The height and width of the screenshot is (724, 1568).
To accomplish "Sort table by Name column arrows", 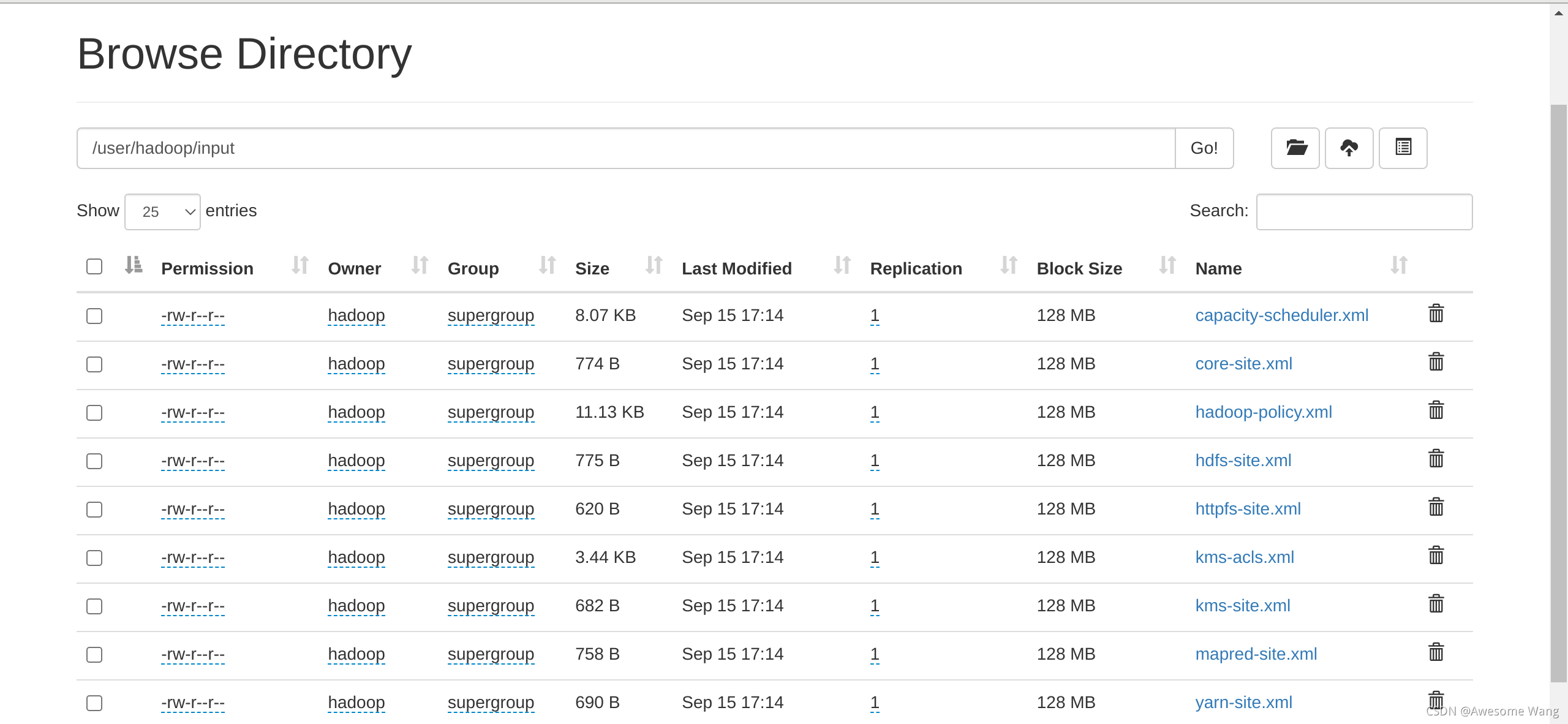I will click(1399, 265).
